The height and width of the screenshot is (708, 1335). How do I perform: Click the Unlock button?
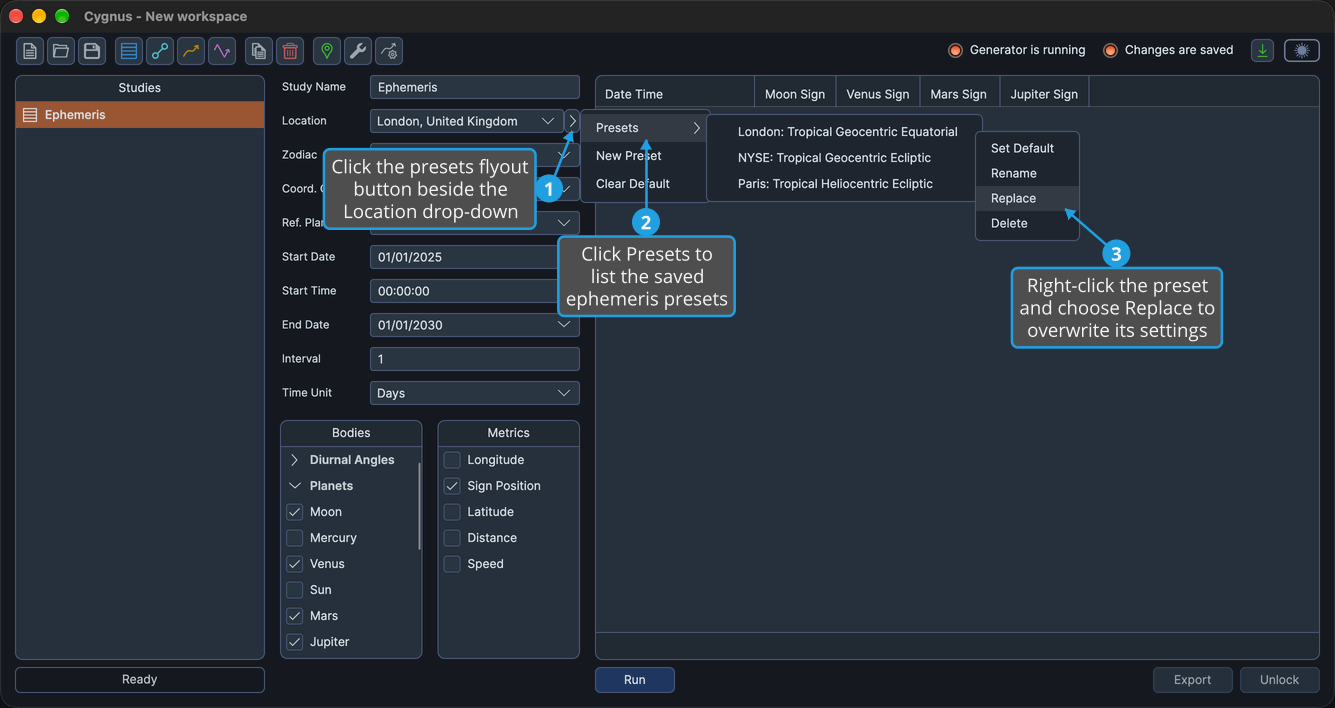pos(1279,680)
